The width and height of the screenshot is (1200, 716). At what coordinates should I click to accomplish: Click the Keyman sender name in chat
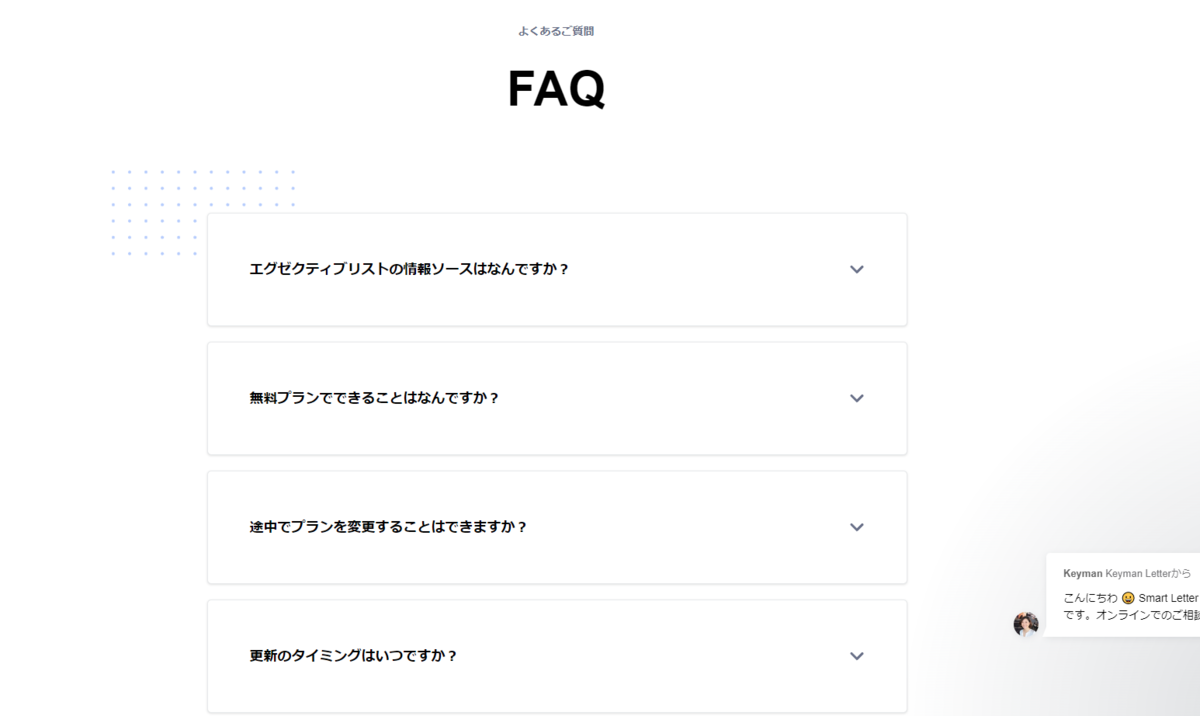(x=1082, y=574)
